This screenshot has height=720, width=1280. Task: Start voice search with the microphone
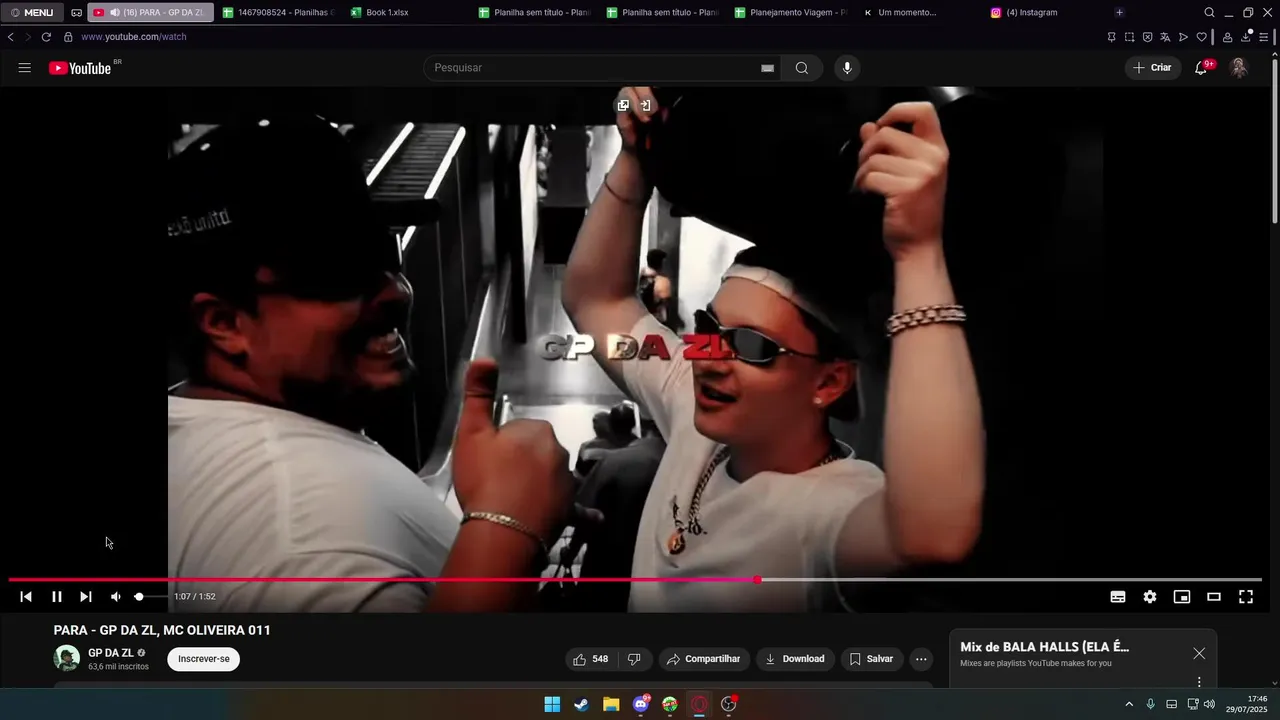tap(847, 68)
